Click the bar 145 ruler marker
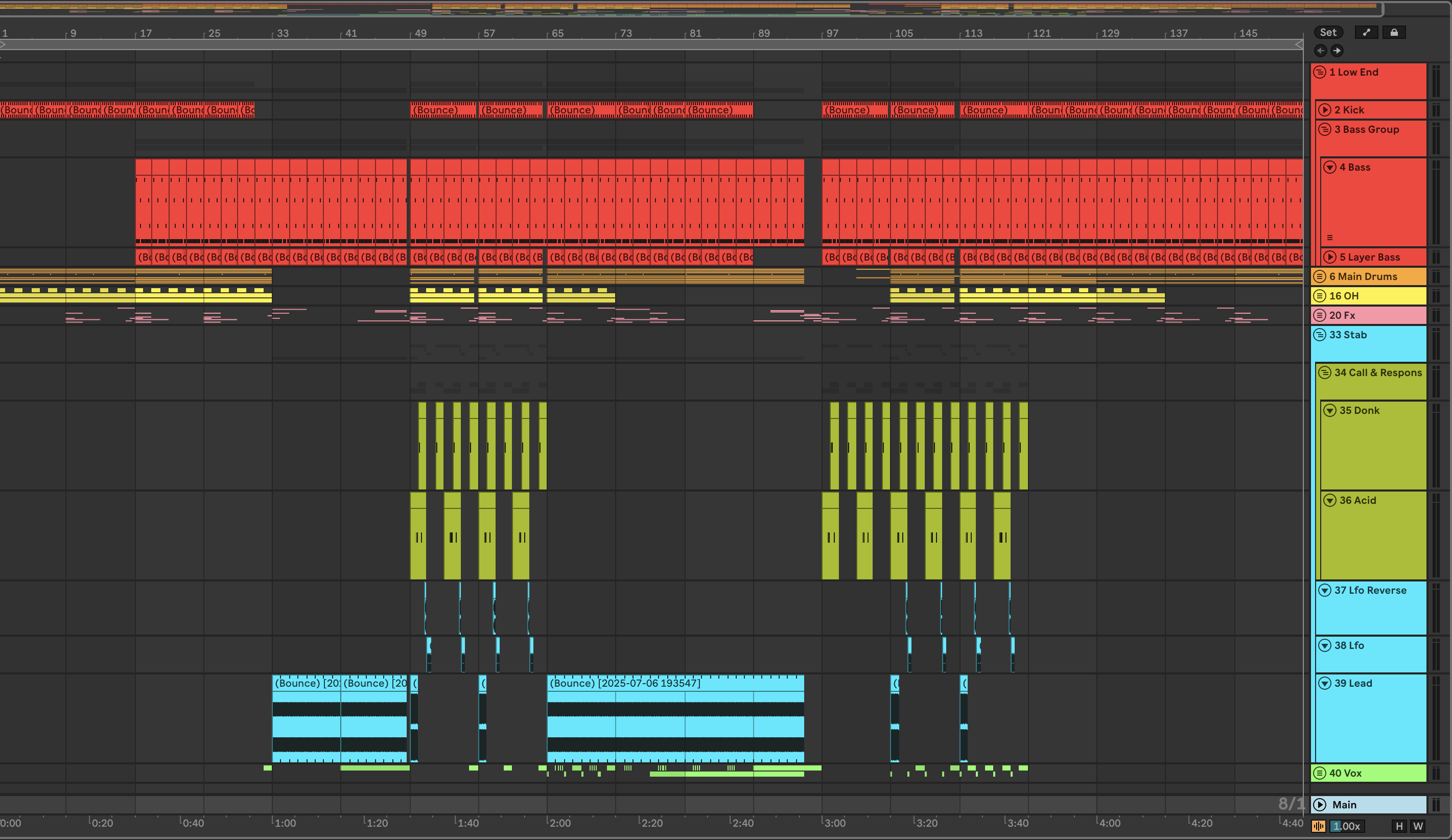 click(x=1248, y=33)
